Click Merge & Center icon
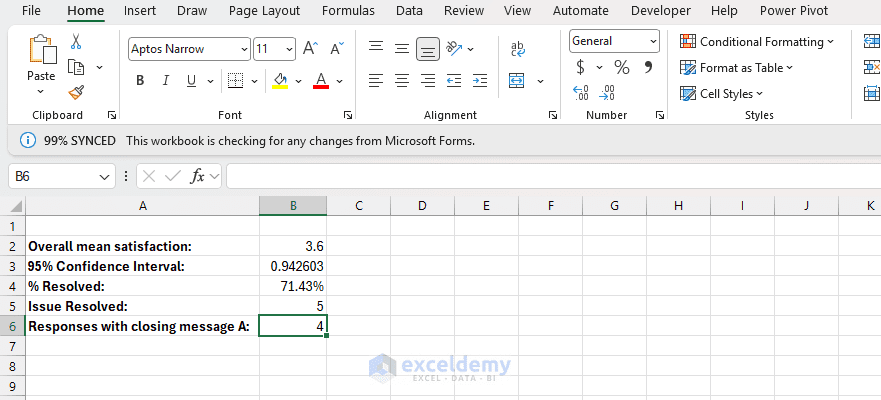 (x=516, y=81)
